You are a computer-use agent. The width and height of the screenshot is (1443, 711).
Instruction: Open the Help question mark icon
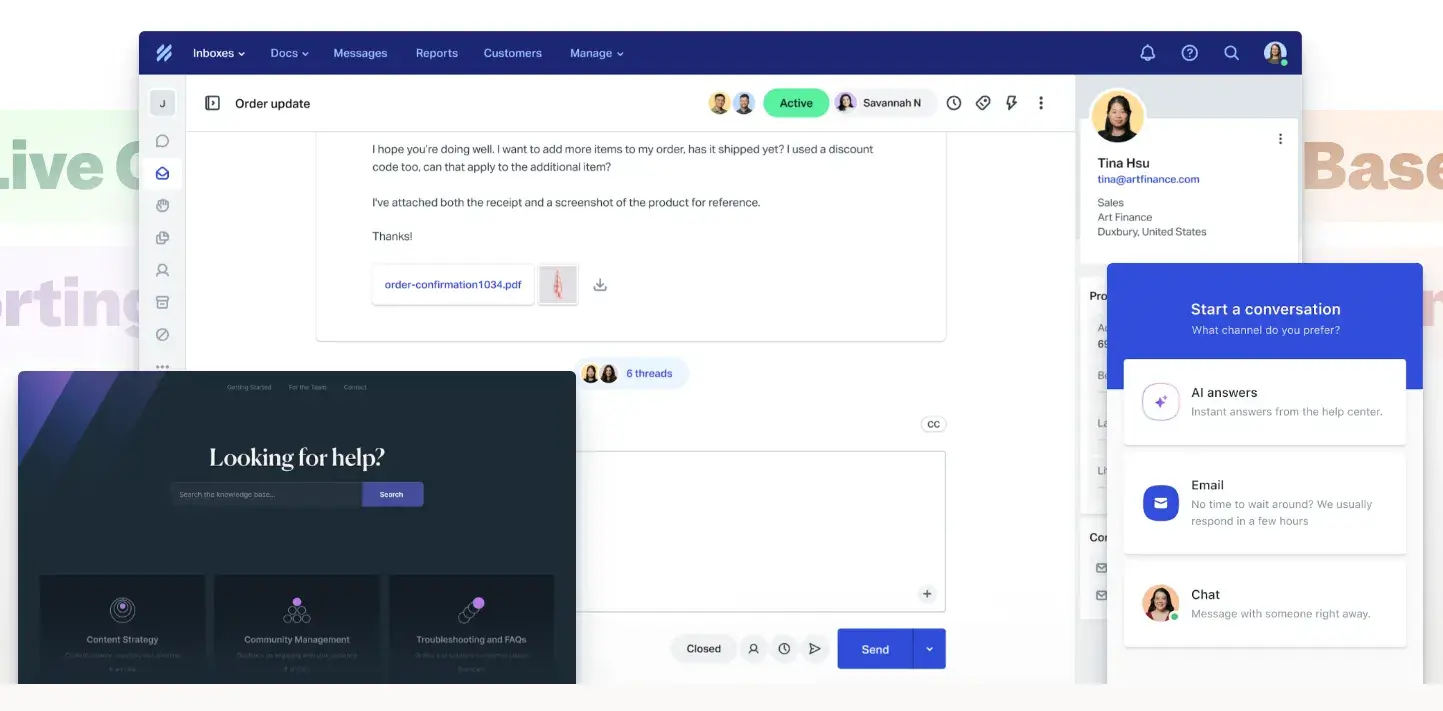tap(1189, 52)
